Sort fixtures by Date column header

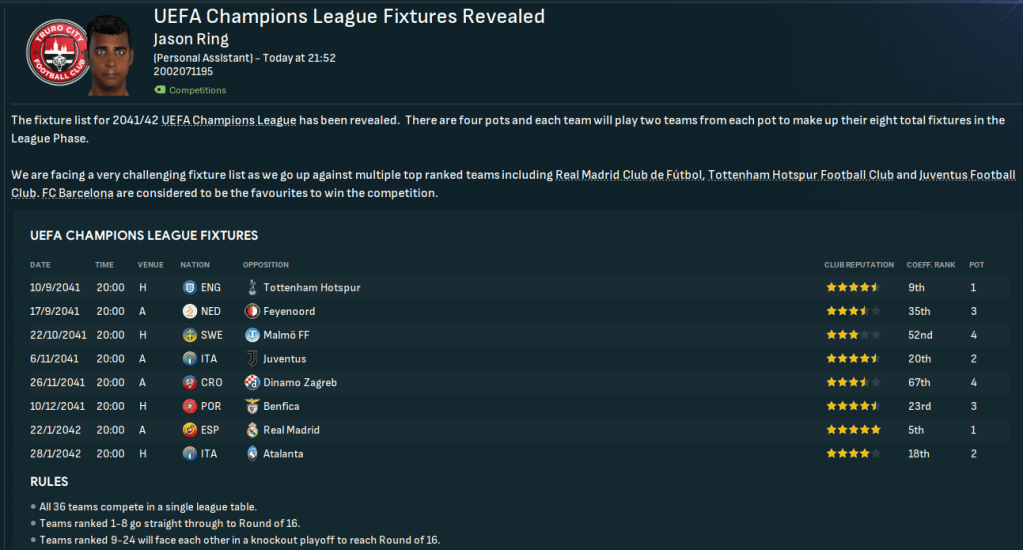(40, 265)
